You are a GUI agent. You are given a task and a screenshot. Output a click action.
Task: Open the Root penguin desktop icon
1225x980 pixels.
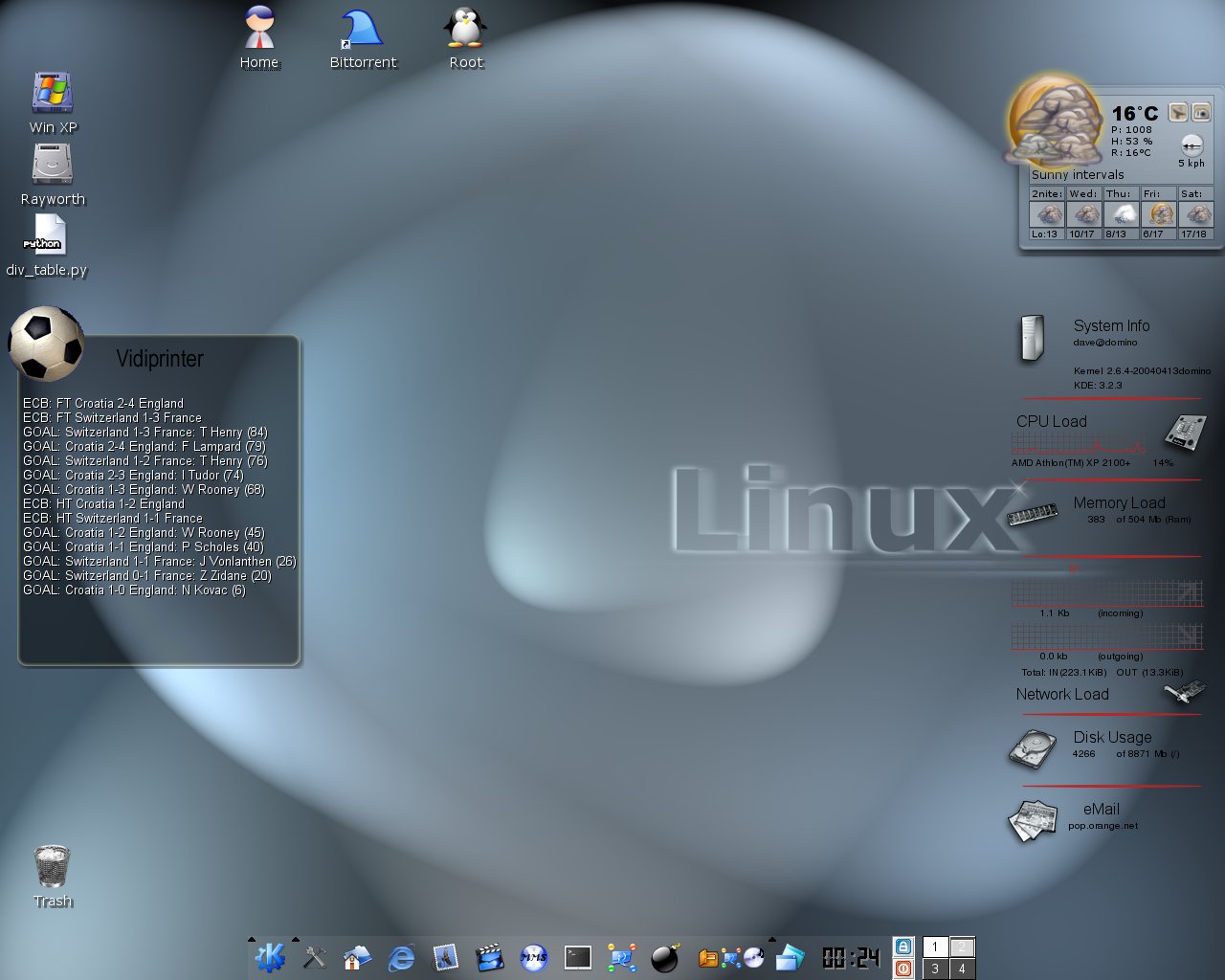coord(466,38)
